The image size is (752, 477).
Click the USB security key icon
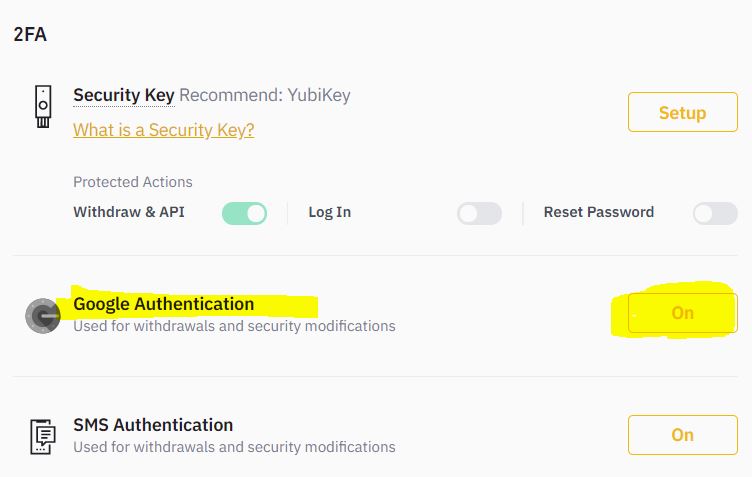pyautogui.click(x=42, y=107)
